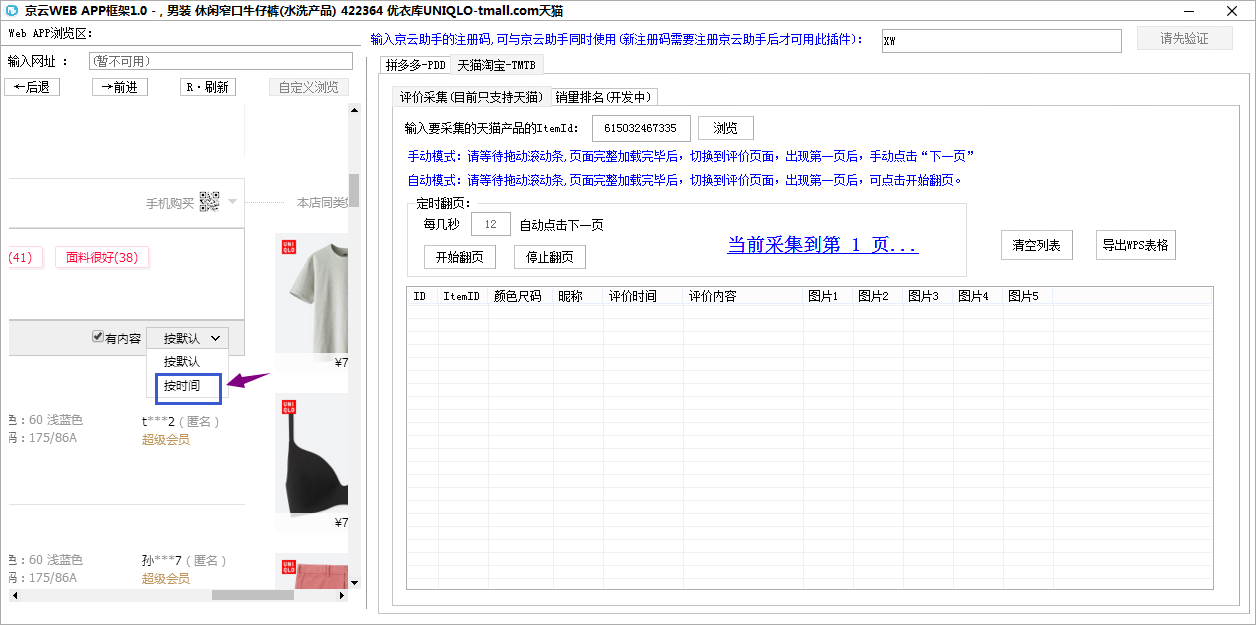Click the scroll-up arrow of browser pane
1256x625 pixels.
(x=354, y=112)
